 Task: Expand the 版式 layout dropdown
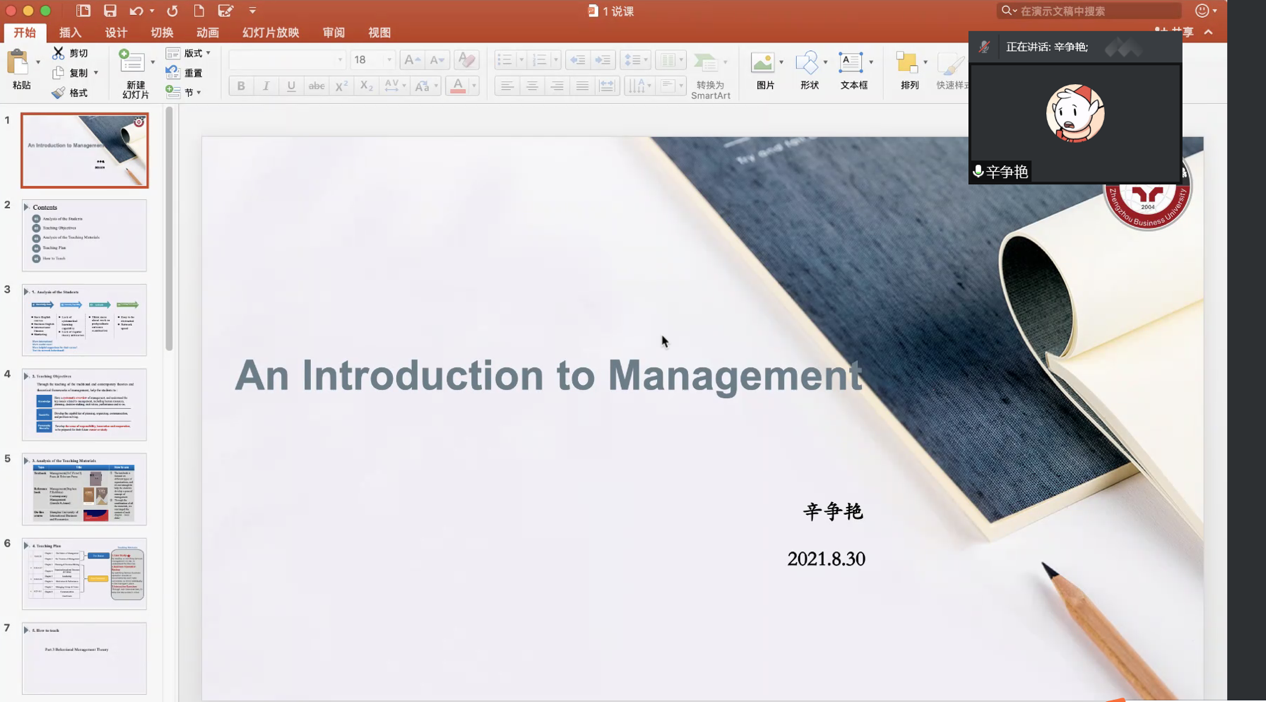click(208, 53)
